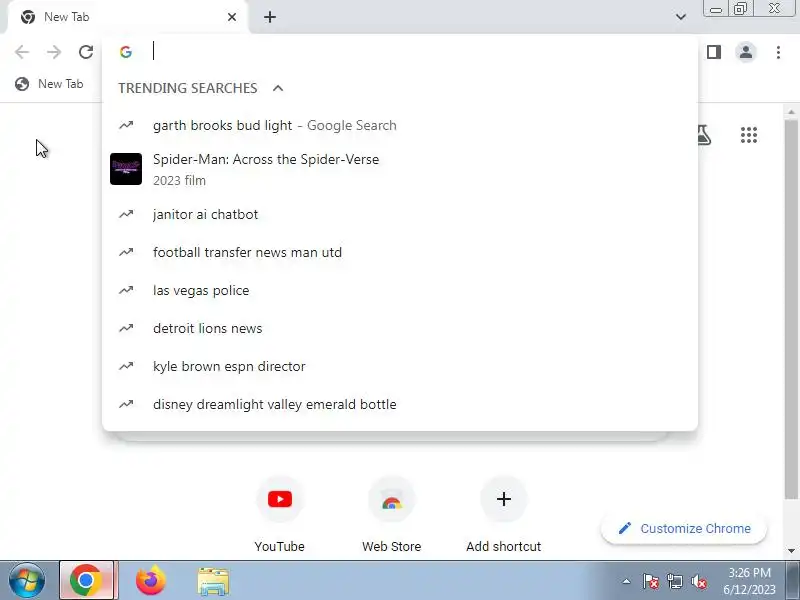Select suggestion janitor ai chatbot

(400, 214)
